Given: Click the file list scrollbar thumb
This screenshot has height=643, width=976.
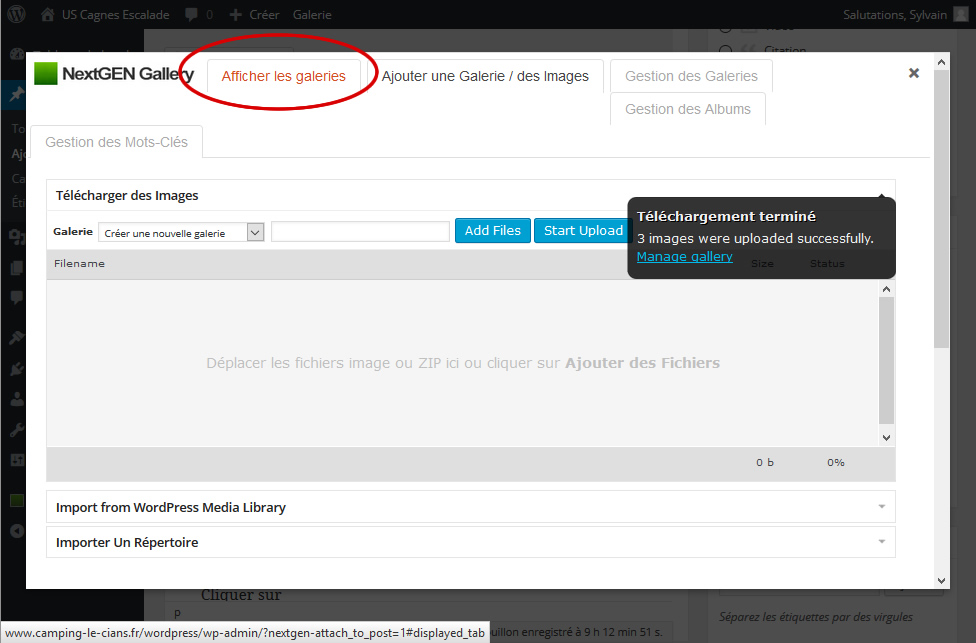Looking at the screenshot, I should click(886, 360).
